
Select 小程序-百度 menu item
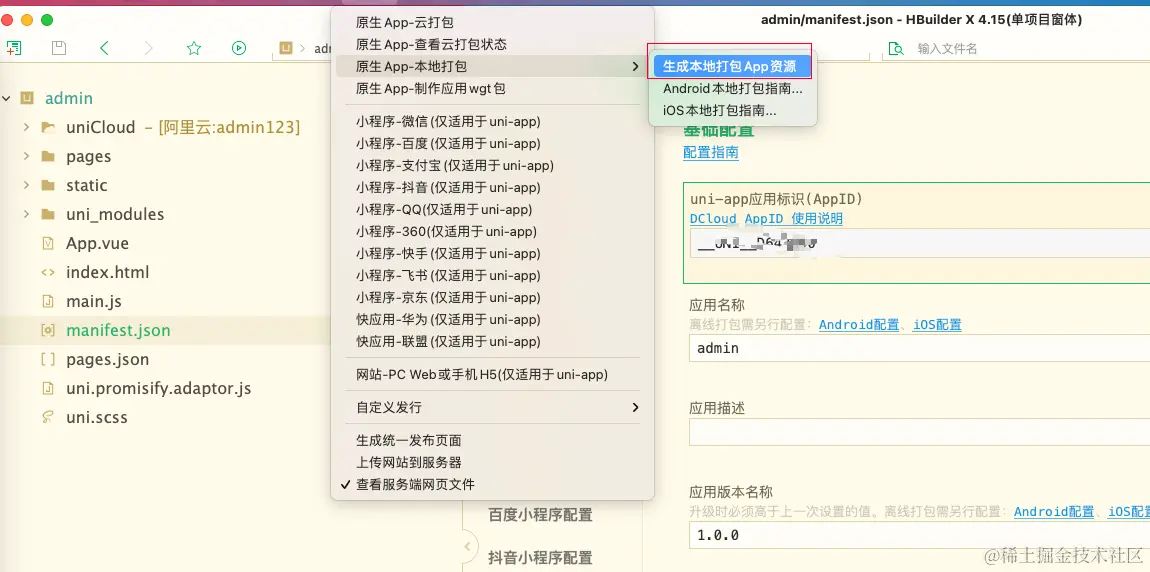tap(492, 143)
